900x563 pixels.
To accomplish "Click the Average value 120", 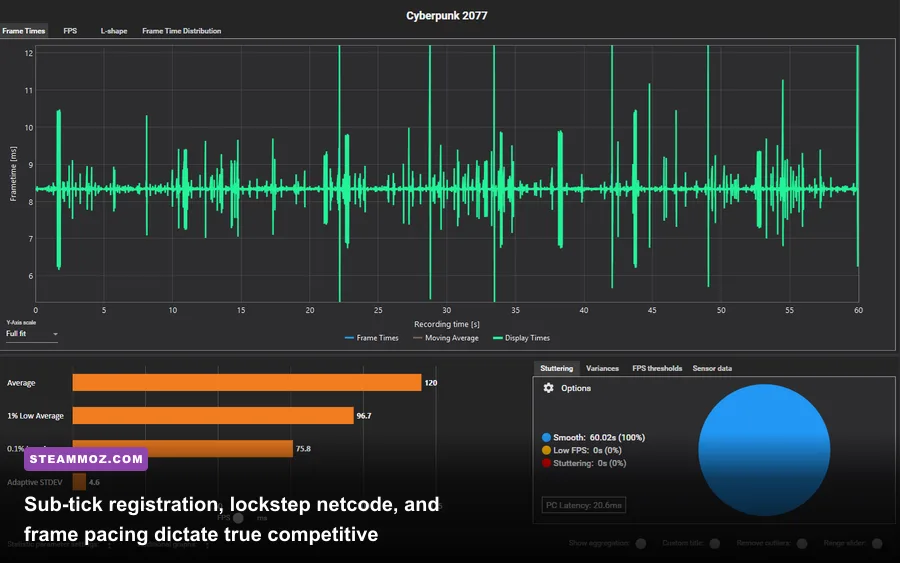I will (x=430, y=383).
